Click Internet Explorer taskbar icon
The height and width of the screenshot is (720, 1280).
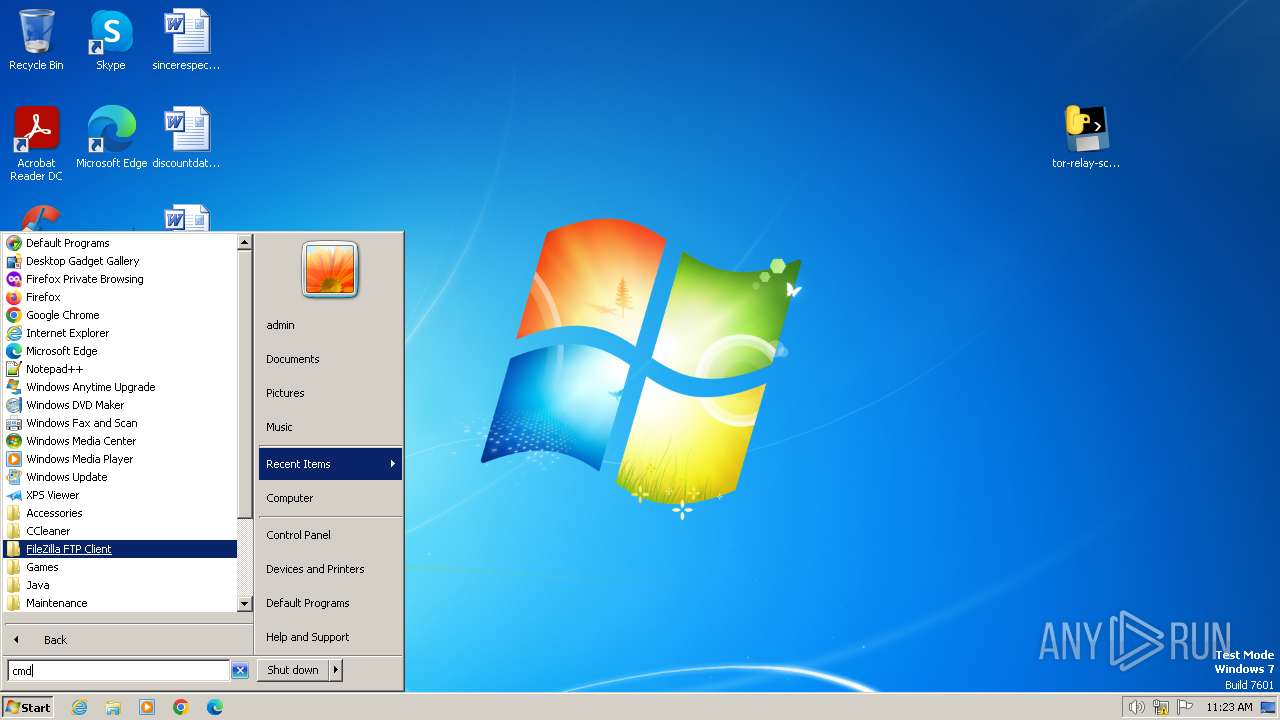click(80, 707)
